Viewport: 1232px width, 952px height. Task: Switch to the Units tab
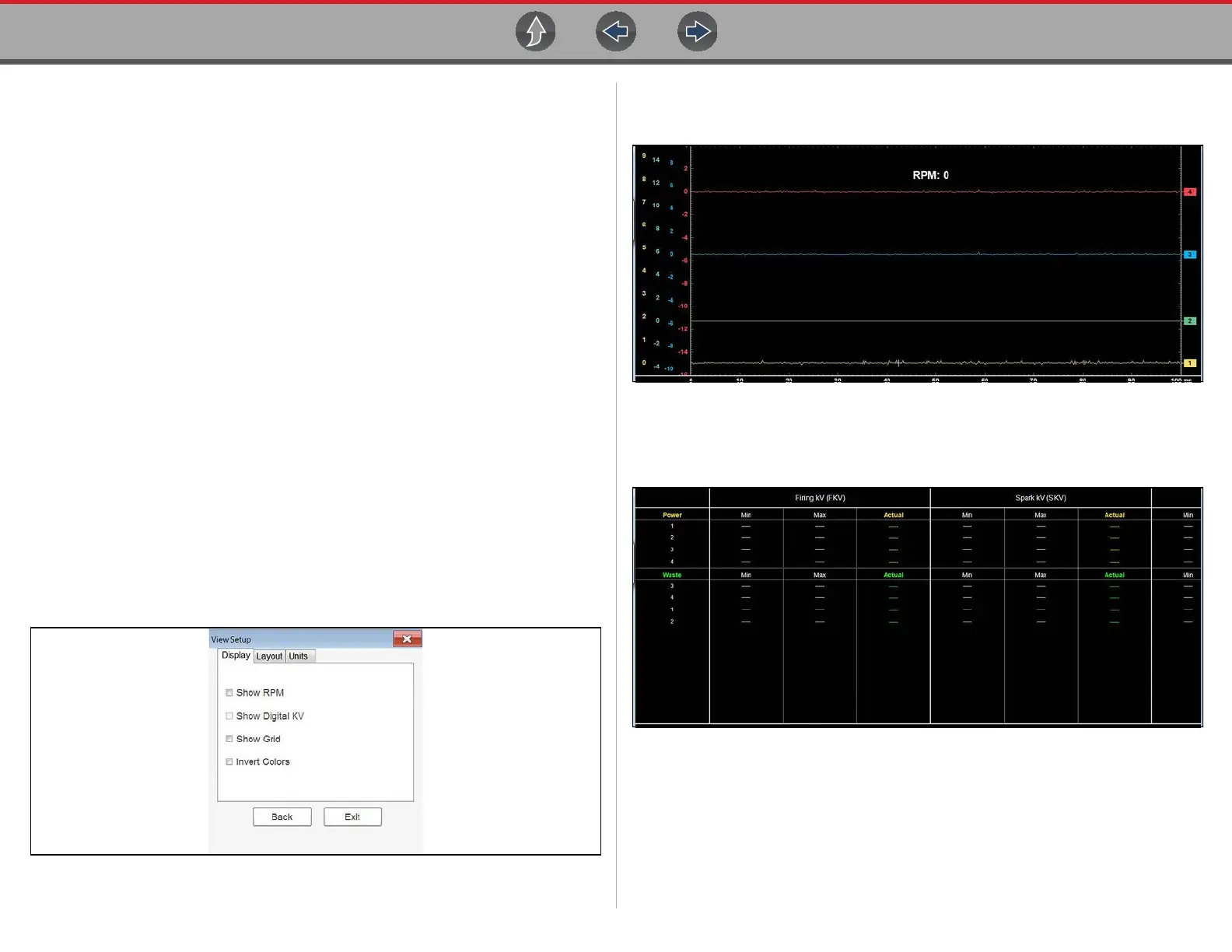(x=299, y=656)
